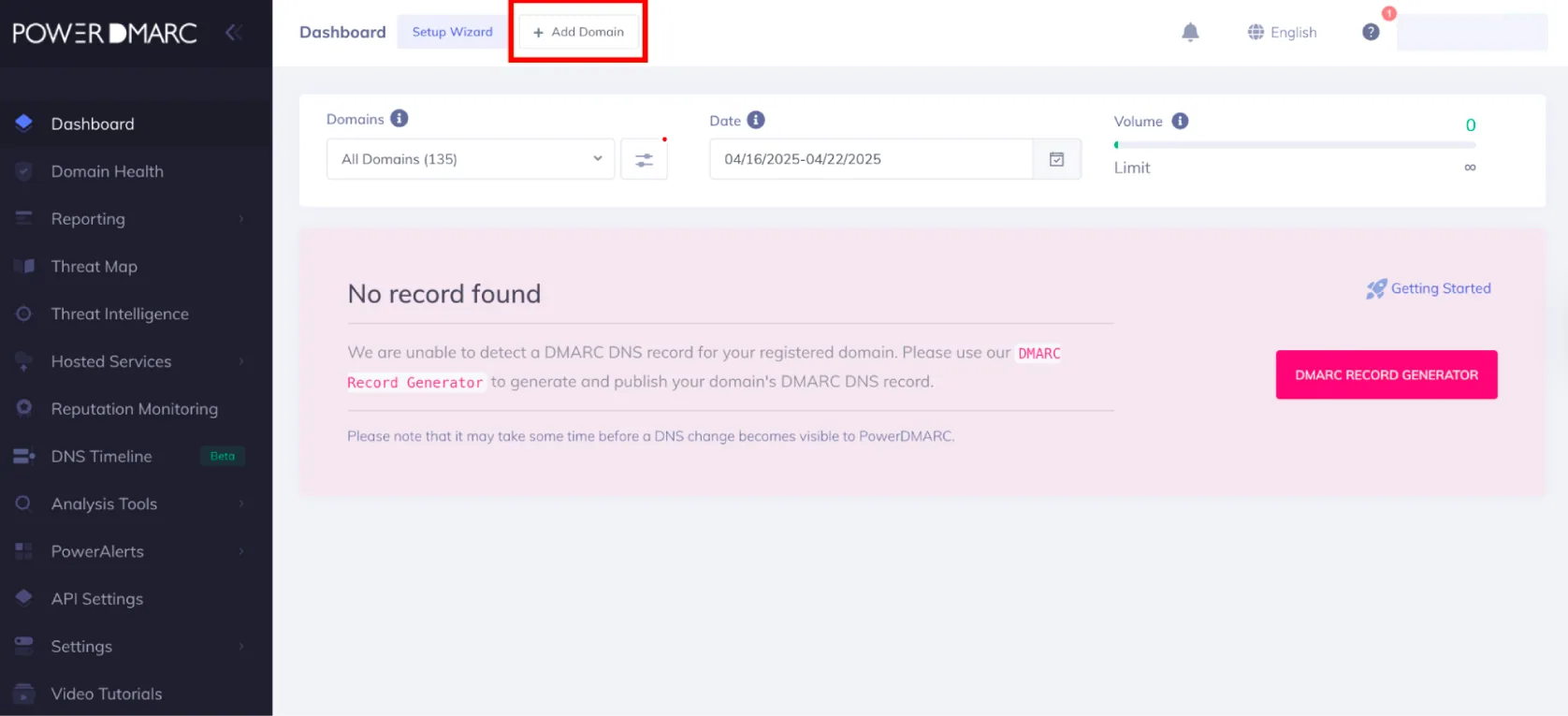Open Reputation Monitoring menu item
The image size is (1568, 716).
(x=136, y=409)
